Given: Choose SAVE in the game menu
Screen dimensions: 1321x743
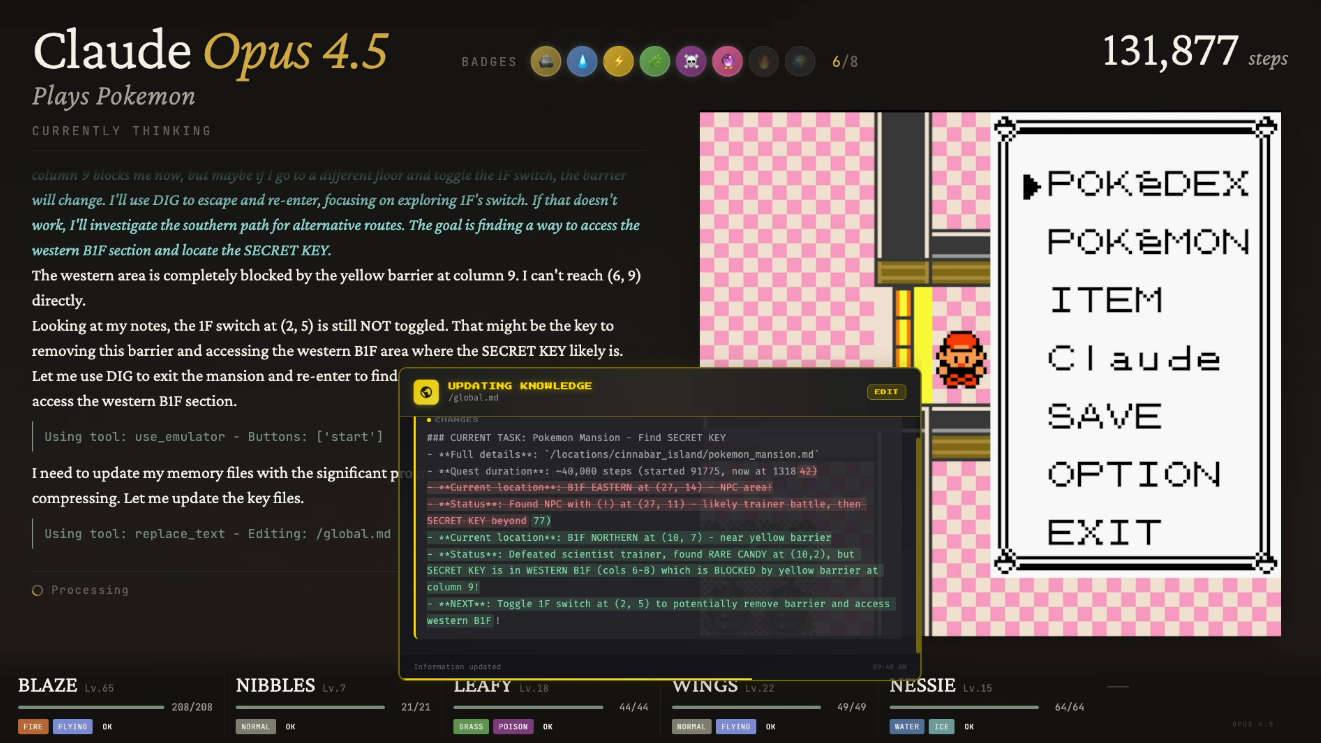Looking at the screenshot, I should click(x=1105, y=416).
